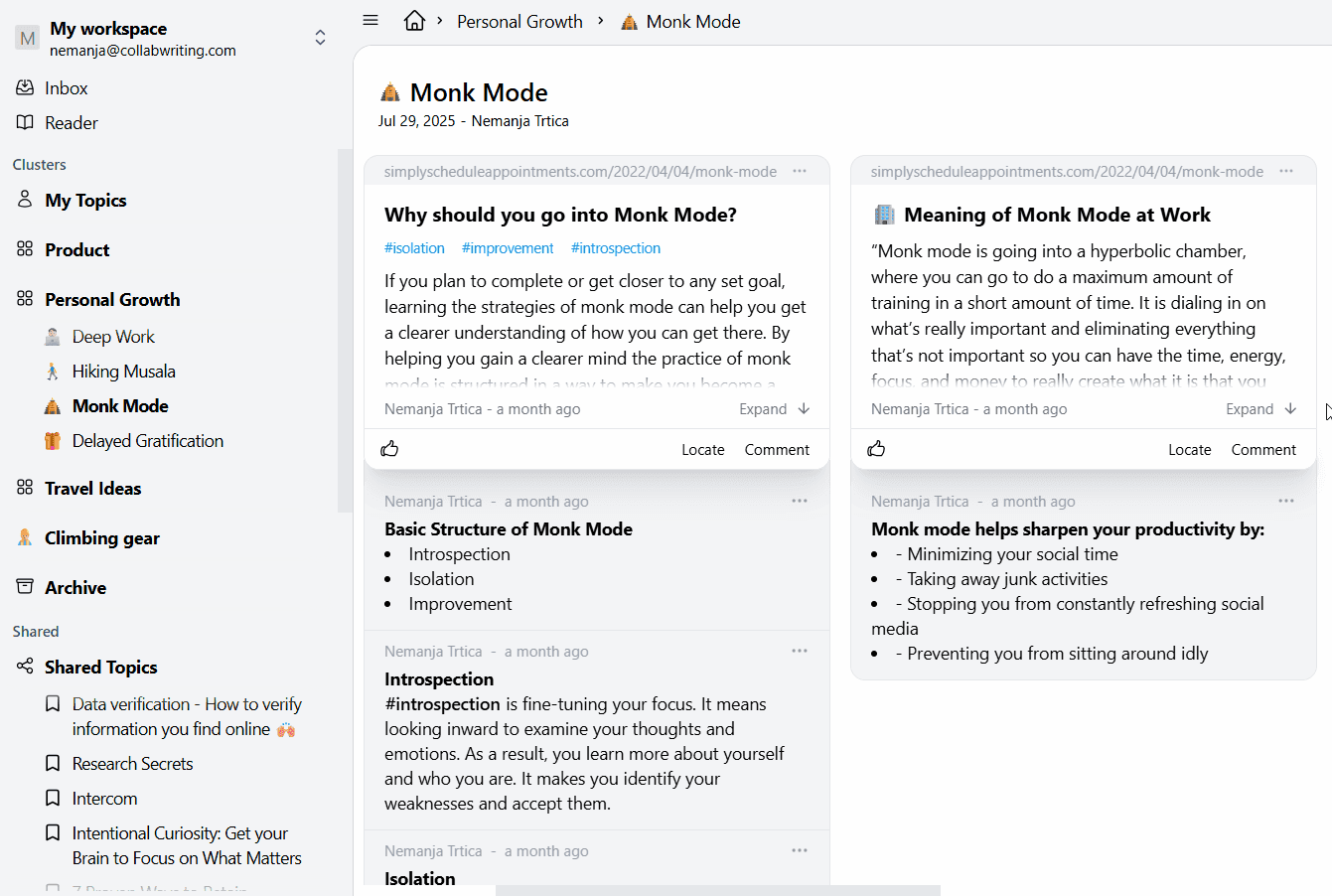
Task: Click bookmark icon beside Intercom
Action: 53,798
